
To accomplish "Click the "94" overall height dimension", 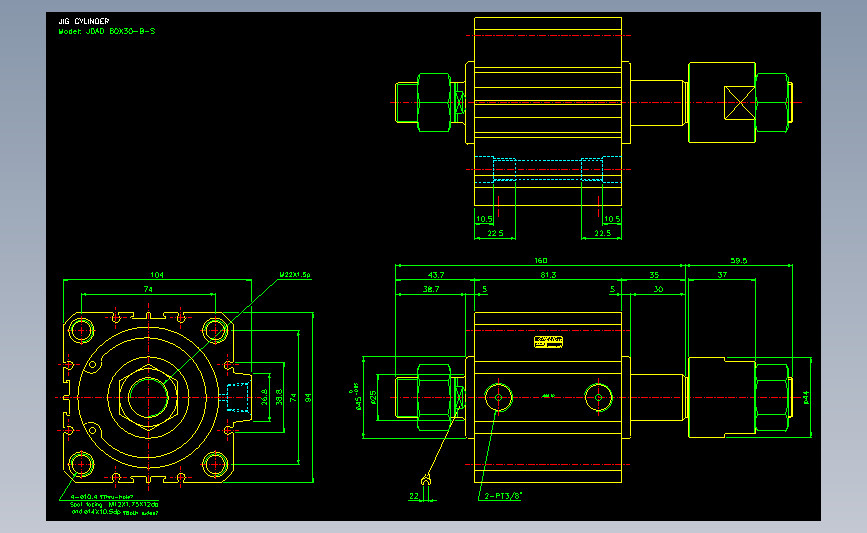I will 308,398.
